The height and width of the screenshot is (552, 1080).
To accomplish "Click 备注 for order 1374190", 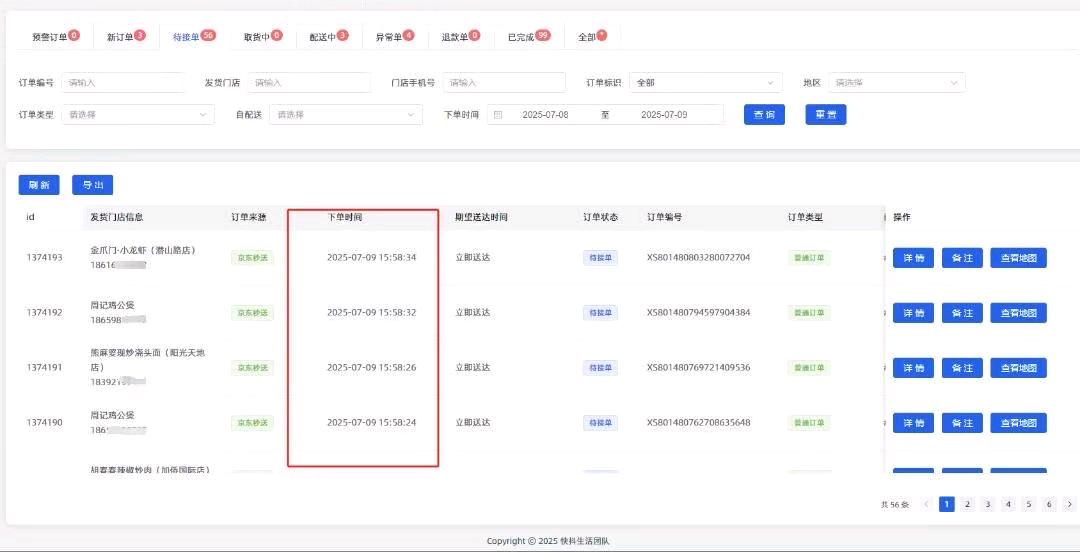I will pos(962,423).
